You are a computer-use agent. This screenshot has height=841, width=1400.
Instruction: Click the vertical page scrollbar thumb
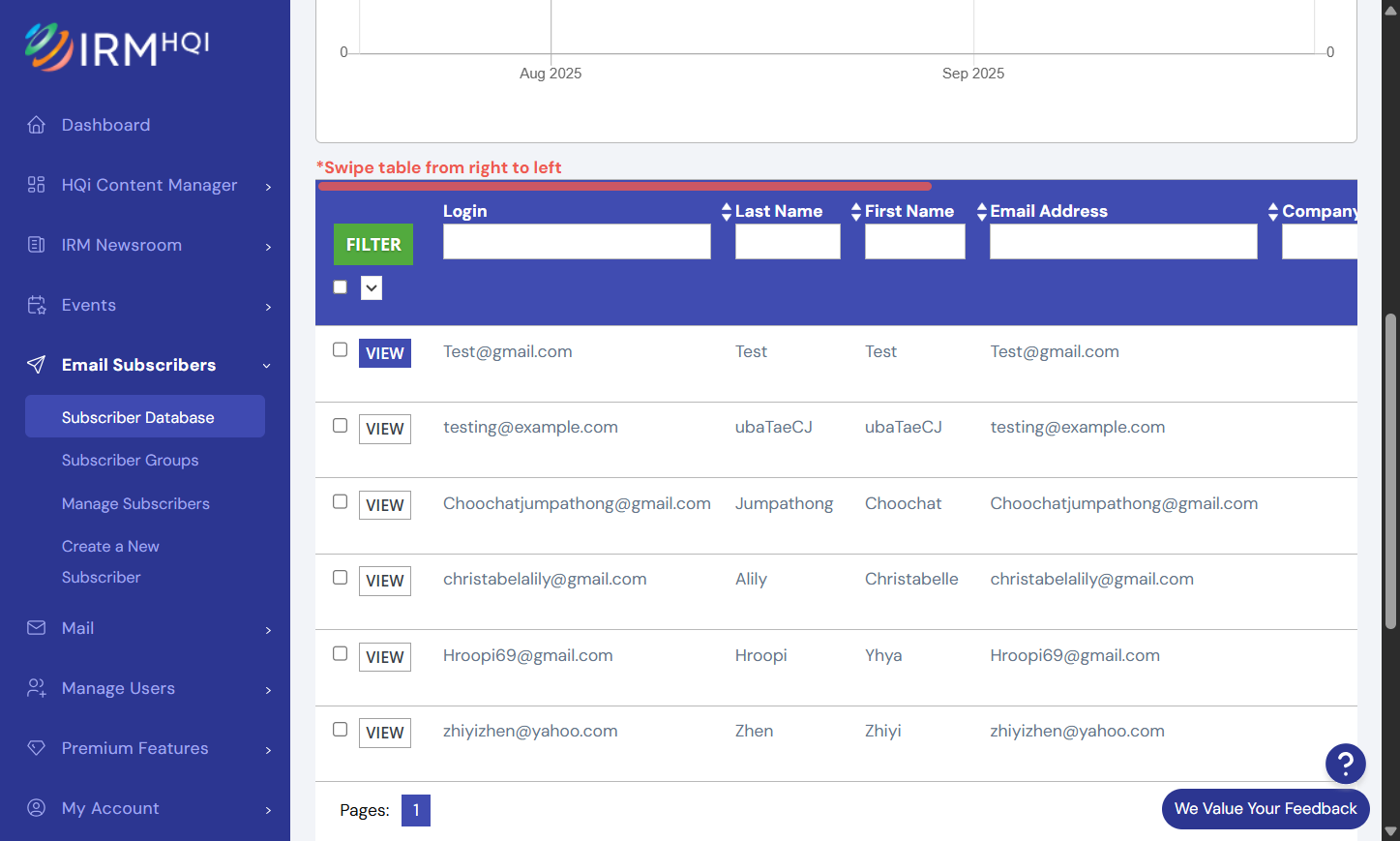pyautogui.click(x=1391, y=471)
